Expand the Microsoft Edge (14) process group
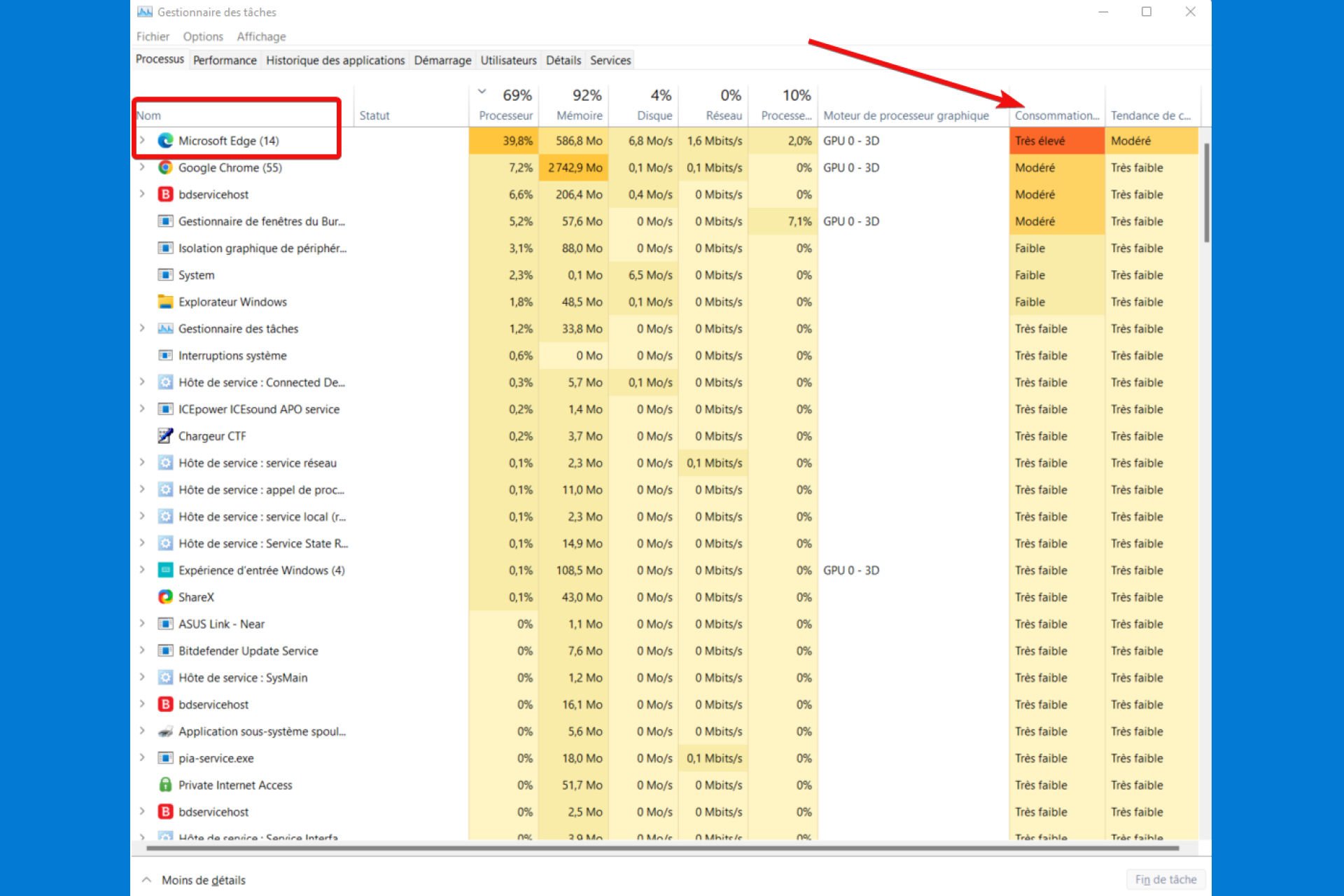 point(142,140)
